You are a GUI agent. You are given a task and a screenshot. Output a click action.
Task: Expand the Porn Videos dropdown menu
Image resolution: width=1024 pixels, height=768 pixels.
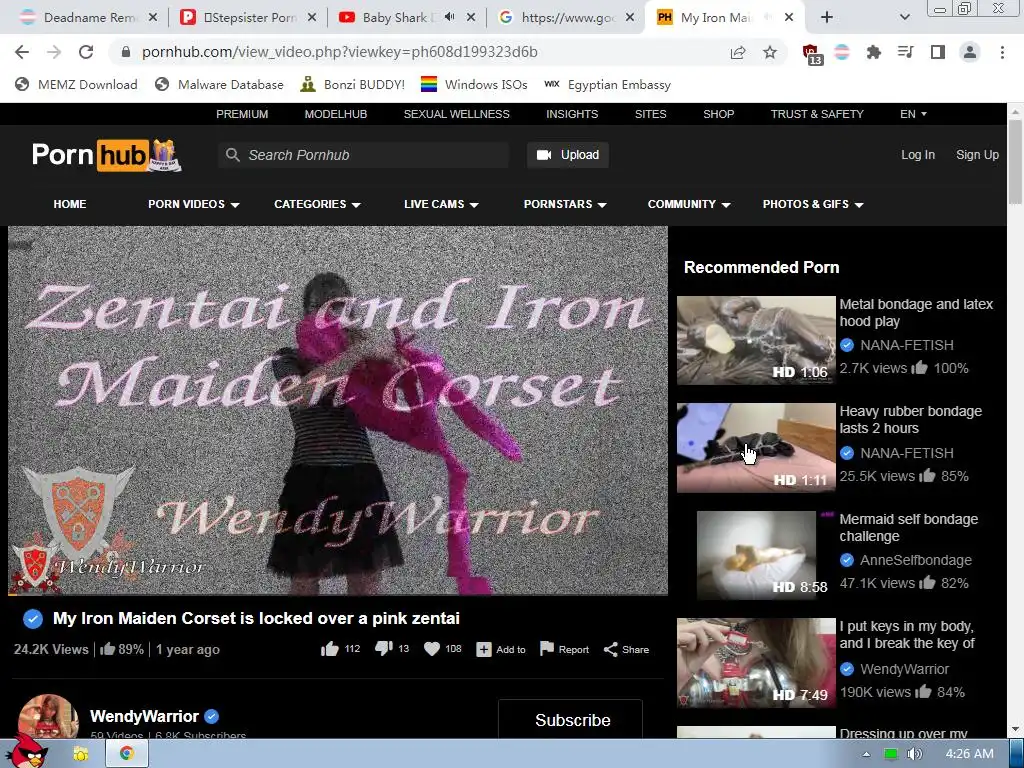193,204
